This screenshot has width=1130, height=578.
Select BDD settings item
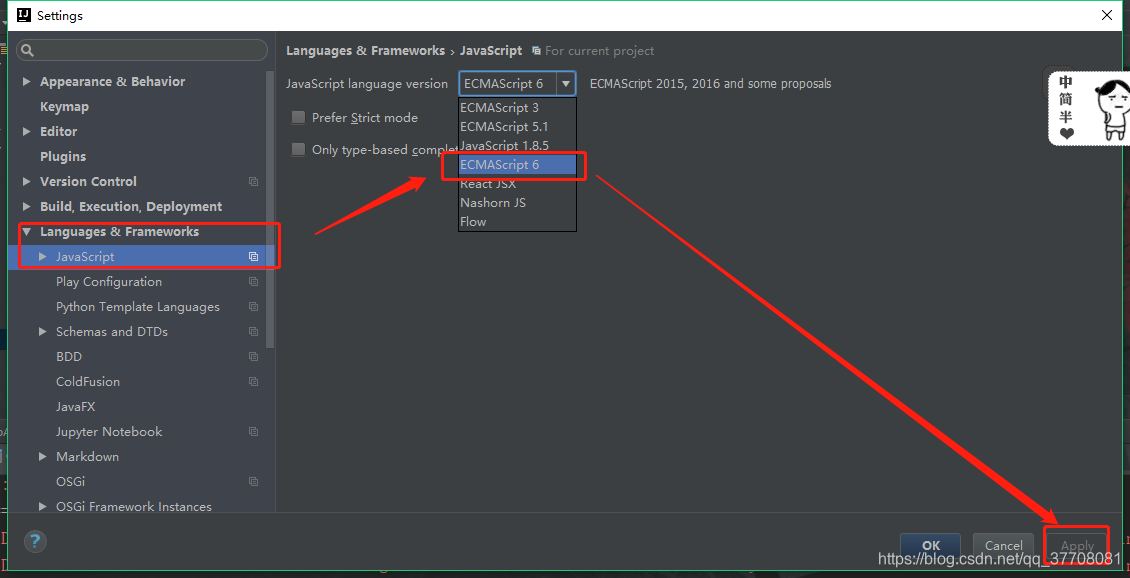coord(69,357)
